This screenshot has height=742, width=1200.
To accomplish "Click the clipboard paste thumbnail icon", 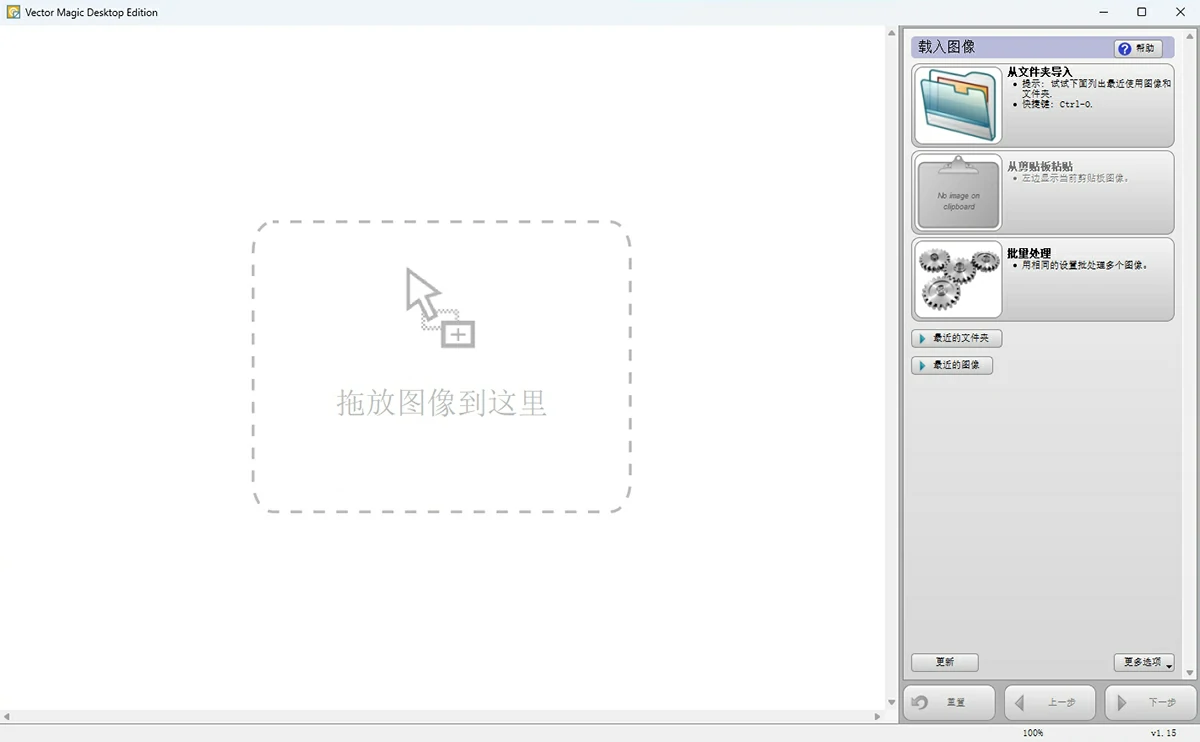I will [957, 192].
